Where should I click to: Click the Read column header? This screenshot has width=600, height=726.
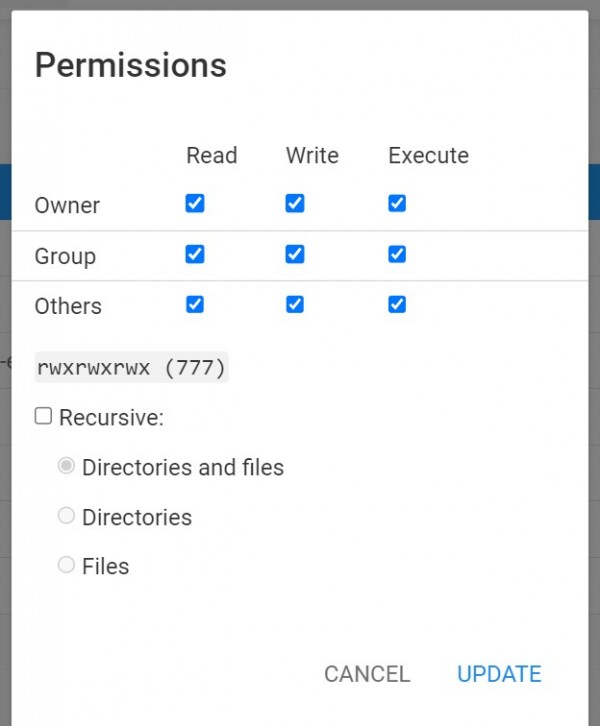click(212, 156)
